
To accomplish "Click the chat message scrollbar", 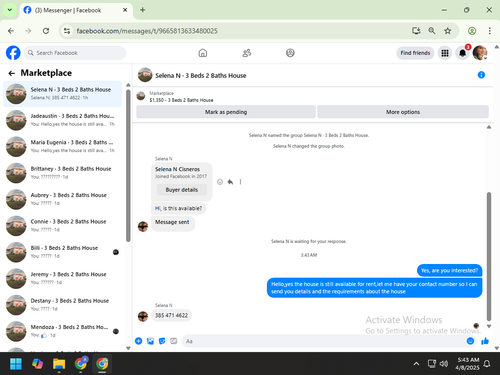I will [x=489, y=256].
